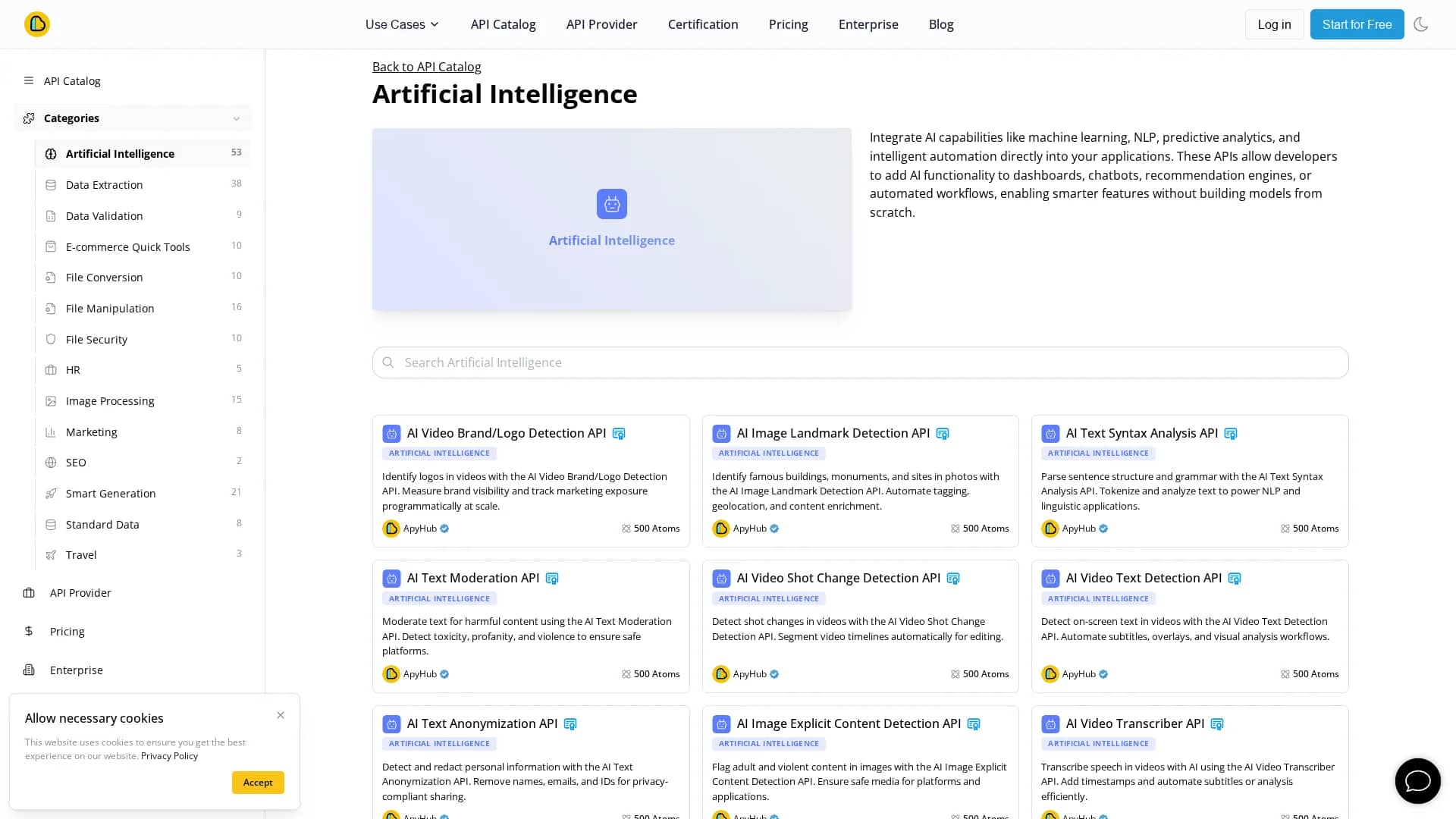Click ApyHub provider on AI Text Syntax Analysis card
Image resolution: width=1456 pixels, height=819 pixels.
[x=1075, y=529]
